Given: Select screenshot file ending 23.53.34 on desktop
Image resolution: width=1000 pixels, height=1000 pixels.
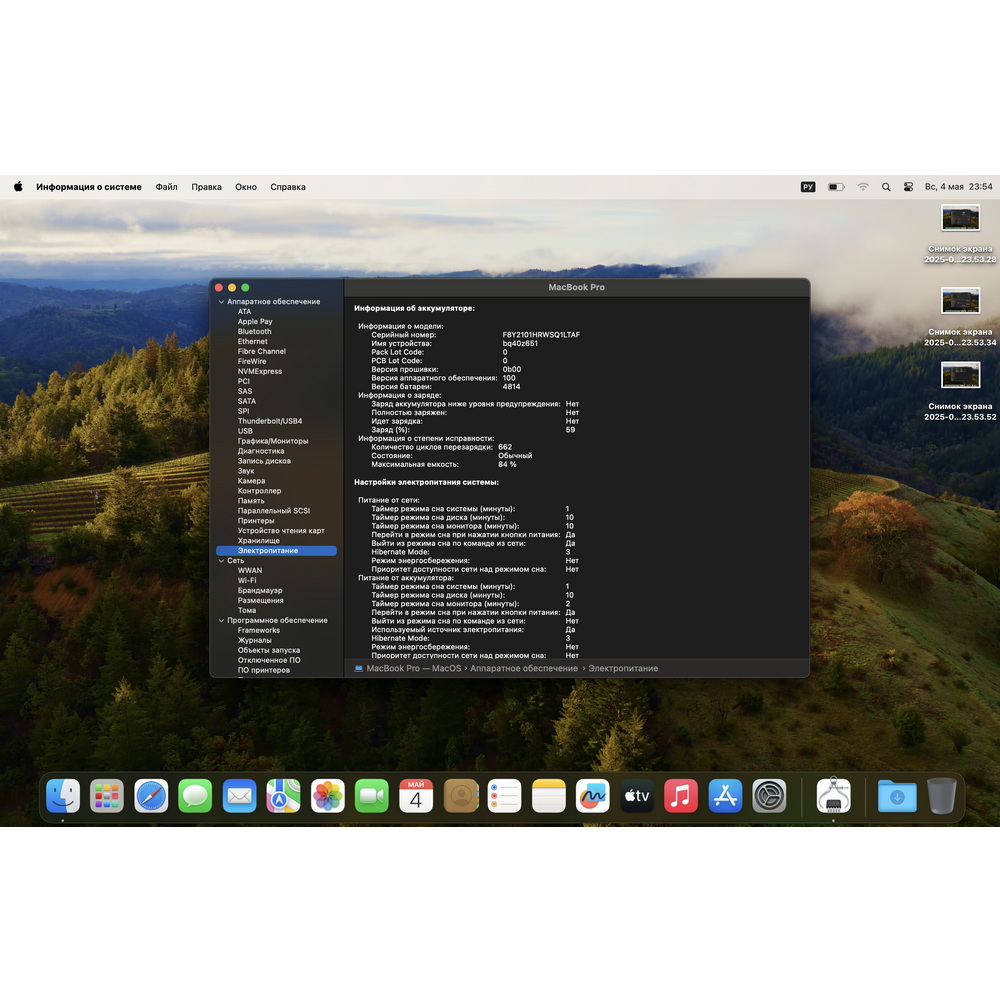Looking at the screenshot, I should [960, 316].
